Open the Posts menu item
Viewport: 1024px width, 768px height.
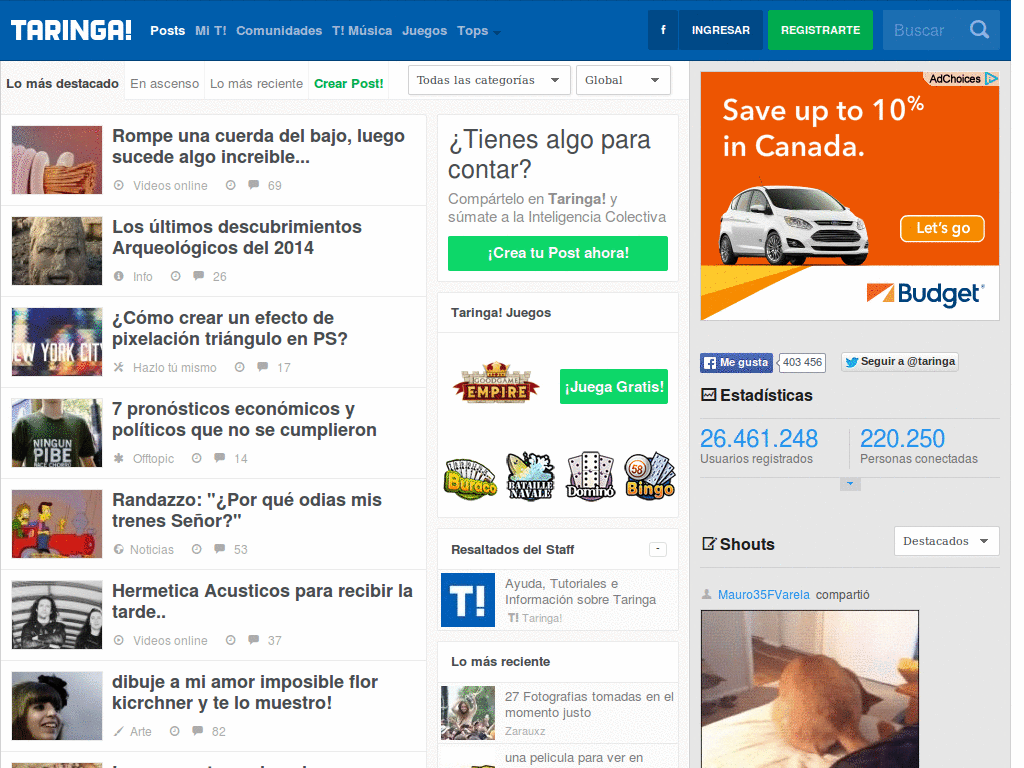(168, 31)
